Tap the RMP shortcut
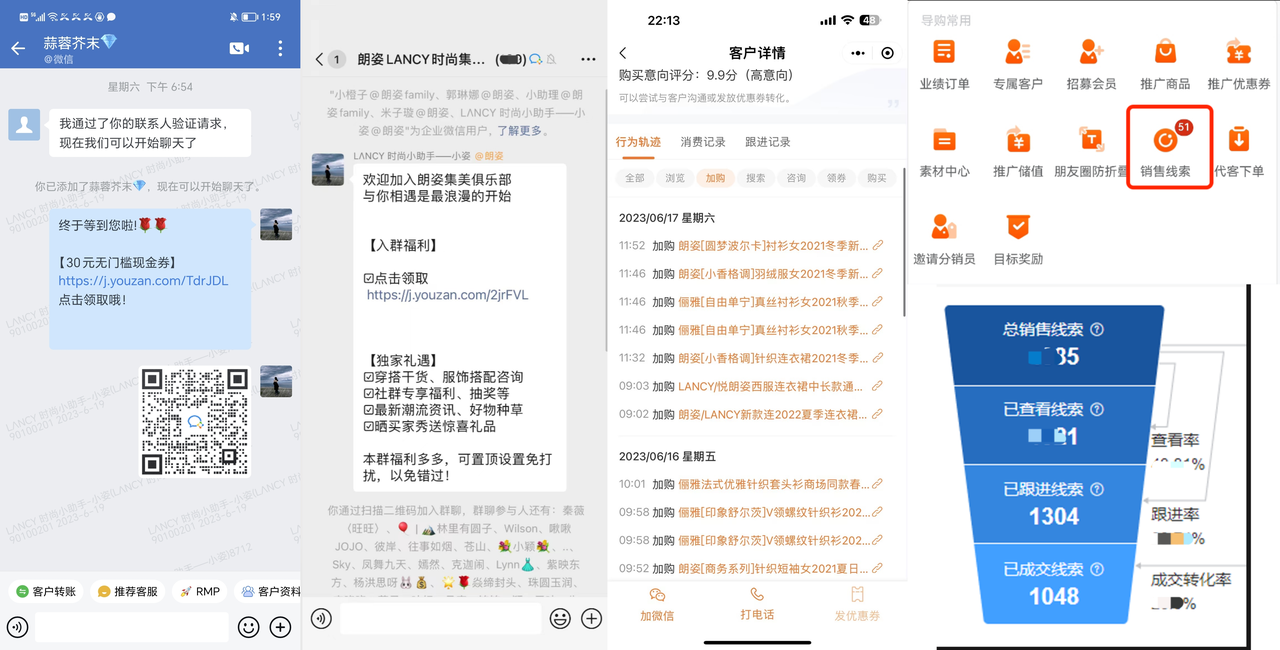Screen dimensions: 1280x650 pos(200,591)
